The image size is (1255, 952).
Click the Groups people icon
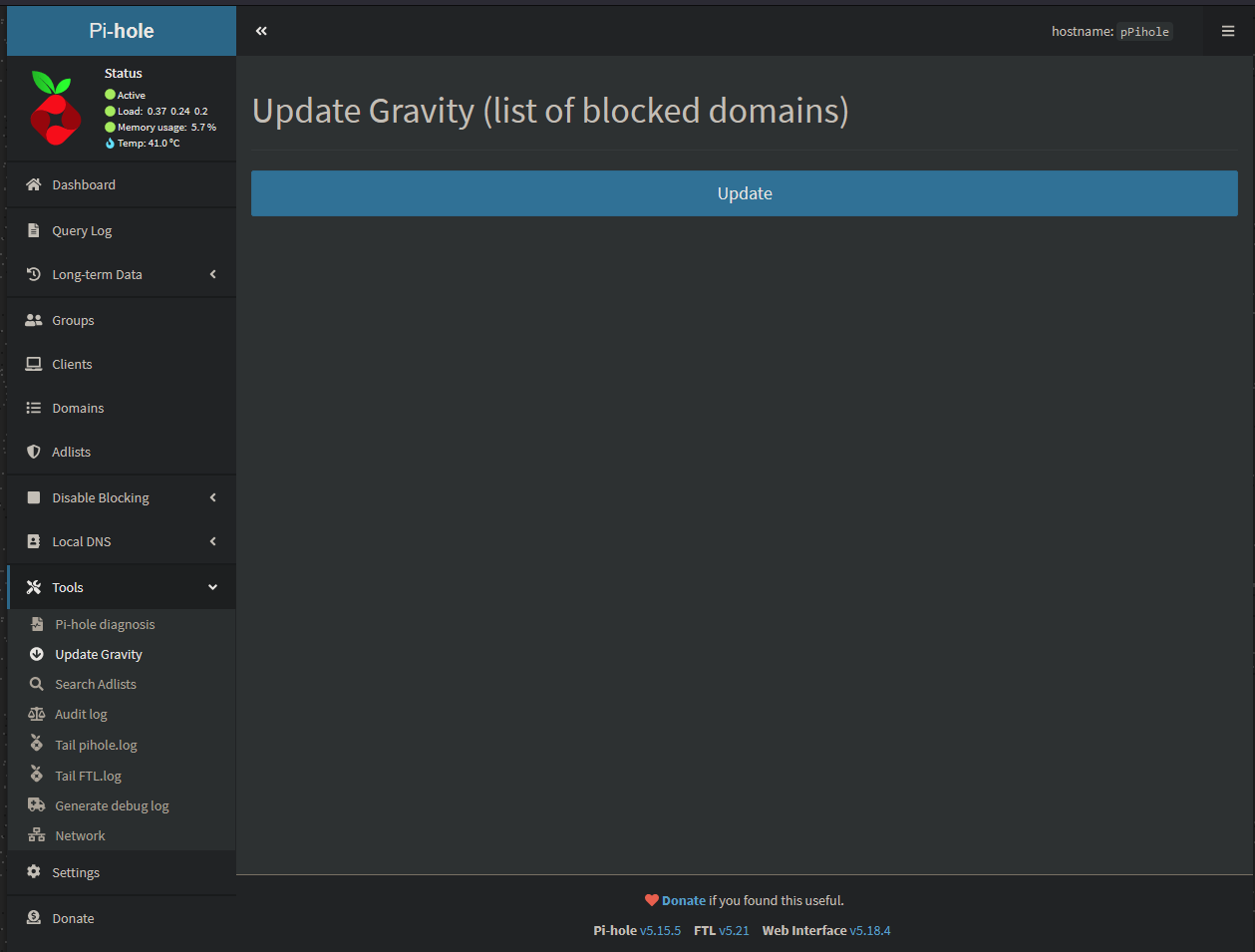(34, 320)
